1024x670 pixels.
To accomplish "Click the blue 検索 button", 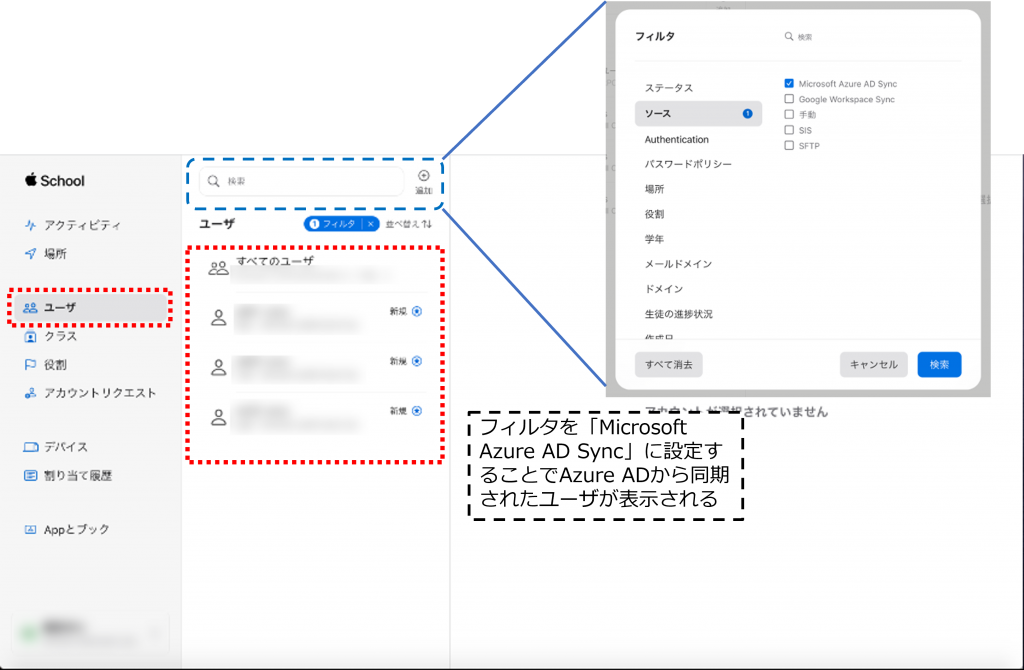I will [939, 364].
